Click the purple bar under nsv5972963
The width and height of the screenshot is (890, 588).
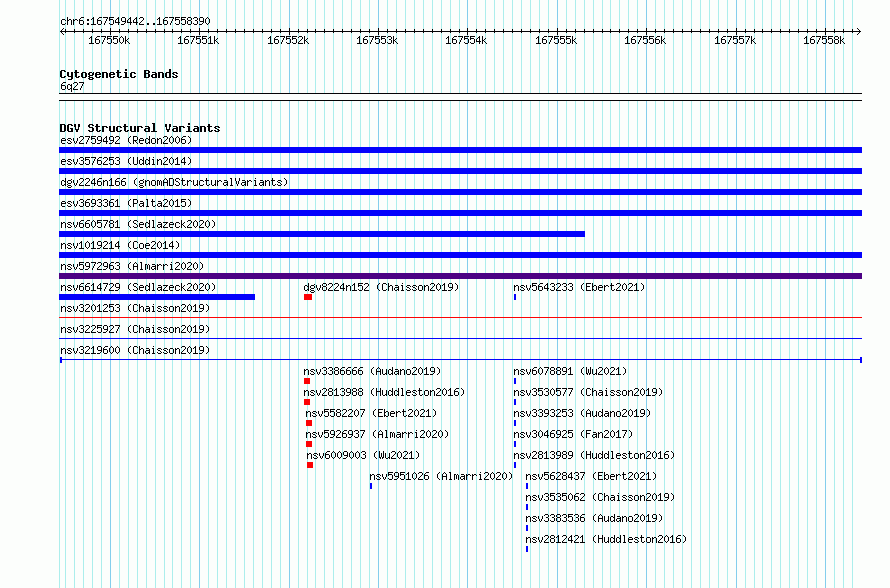pos(460,276)
